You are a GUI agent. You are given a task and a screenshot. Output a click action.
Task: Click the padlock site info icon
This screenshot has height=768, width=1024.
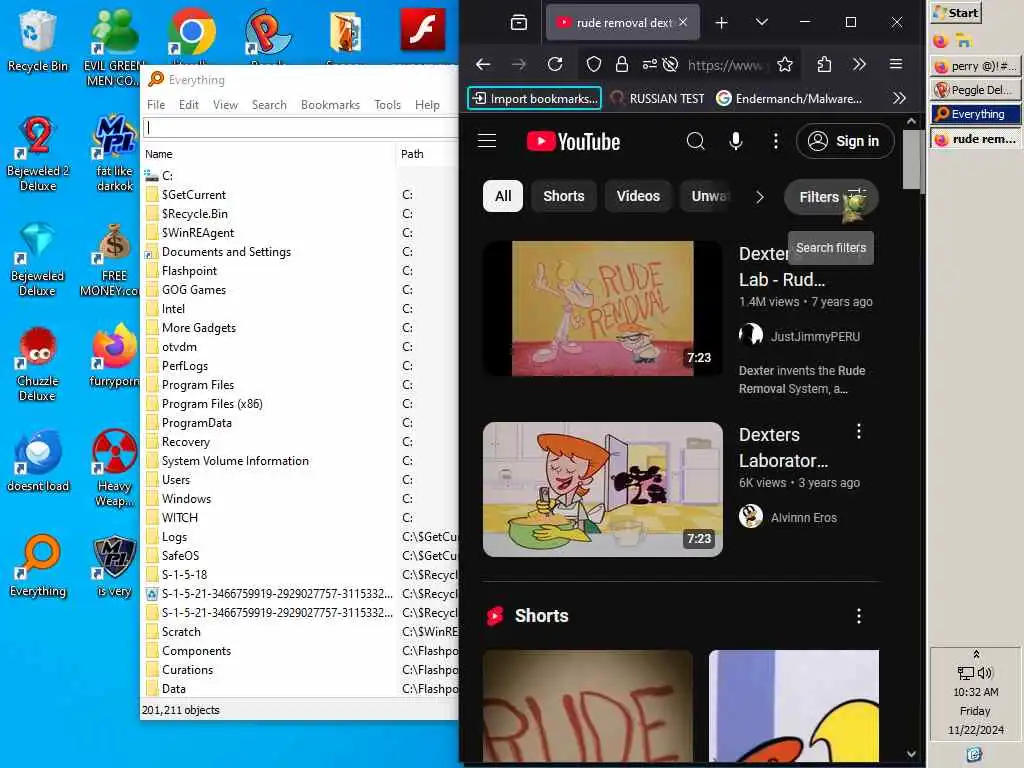[622, 64]
